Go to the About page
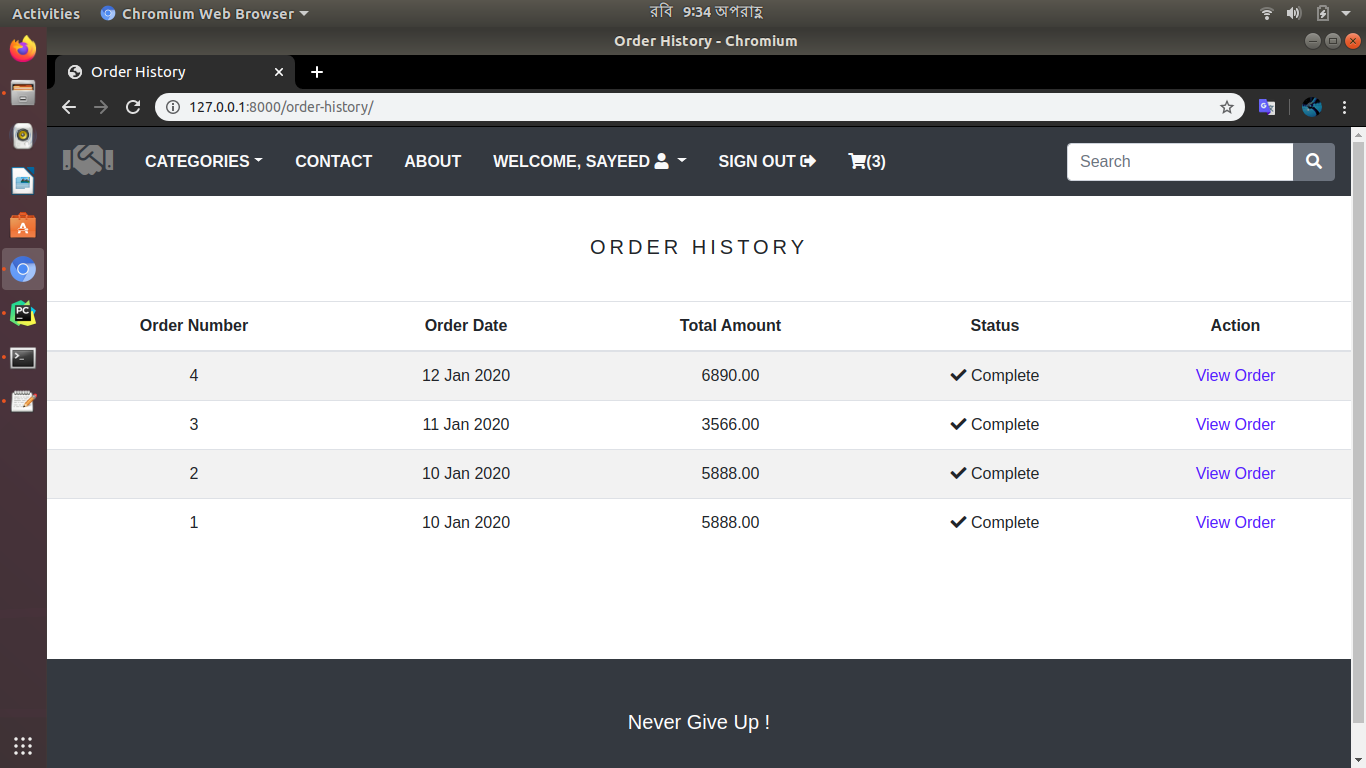The height and width of the screenshot is (768, 1366). (432, 161)
